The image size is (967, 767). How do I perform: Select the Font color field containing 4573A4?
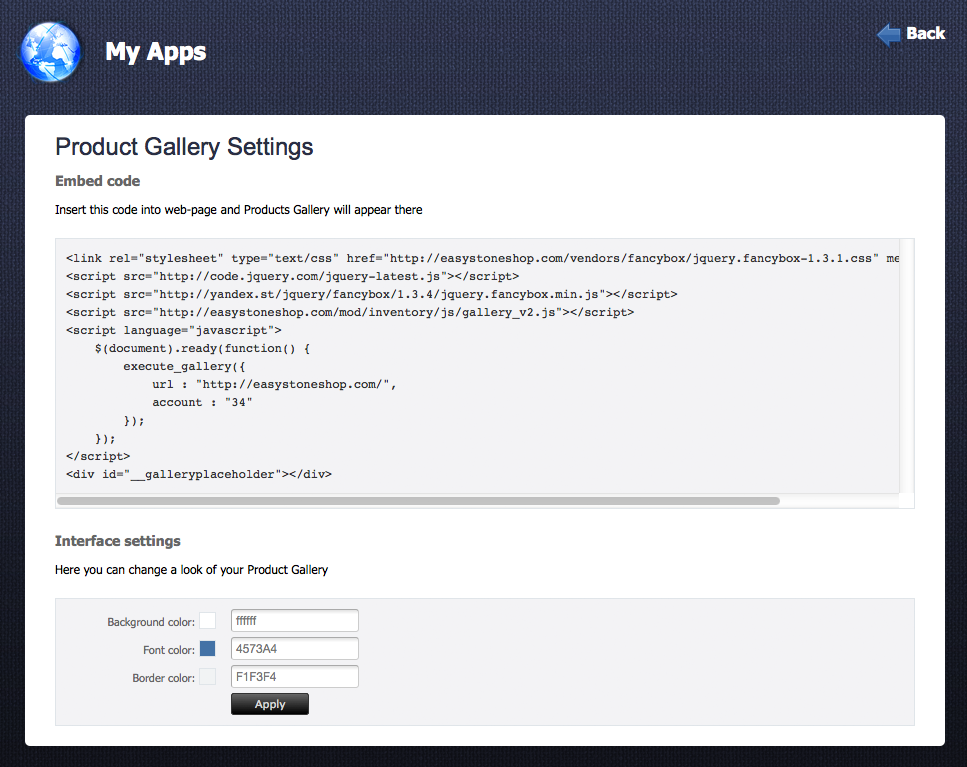(x=294, y=648)
